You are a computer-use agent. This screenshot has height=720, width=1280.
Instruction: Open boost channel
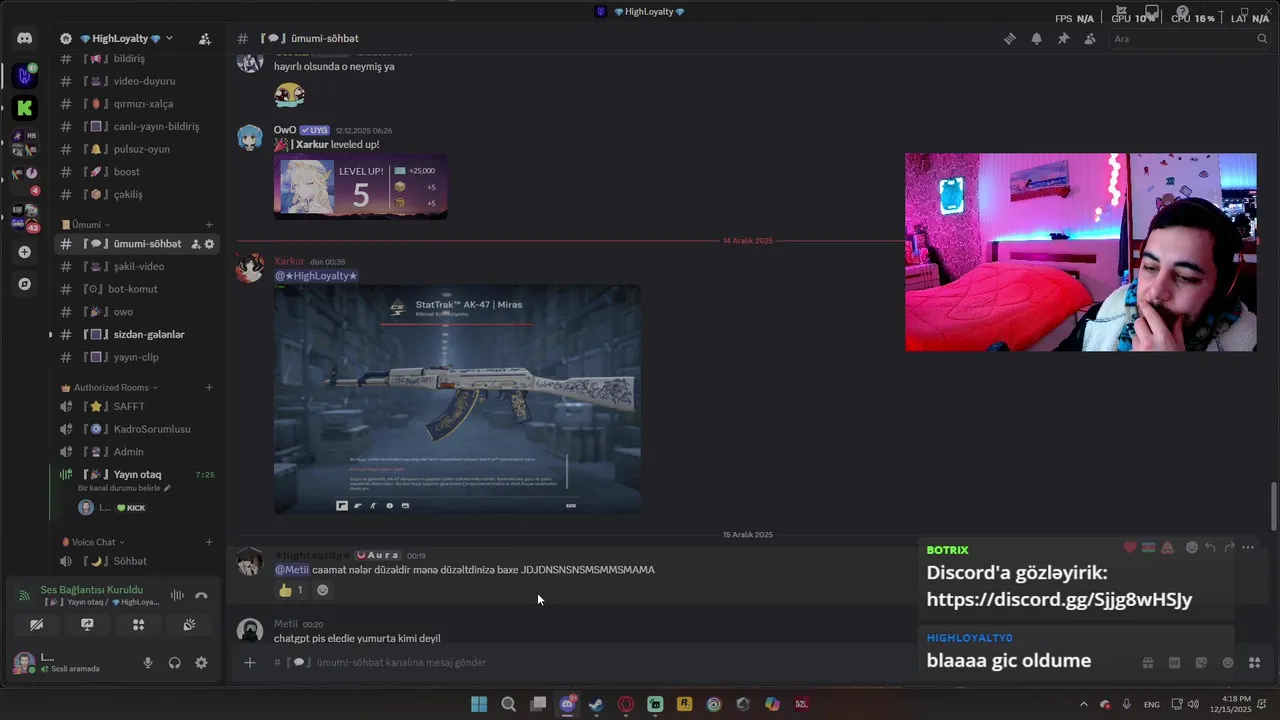click(128, 172)
